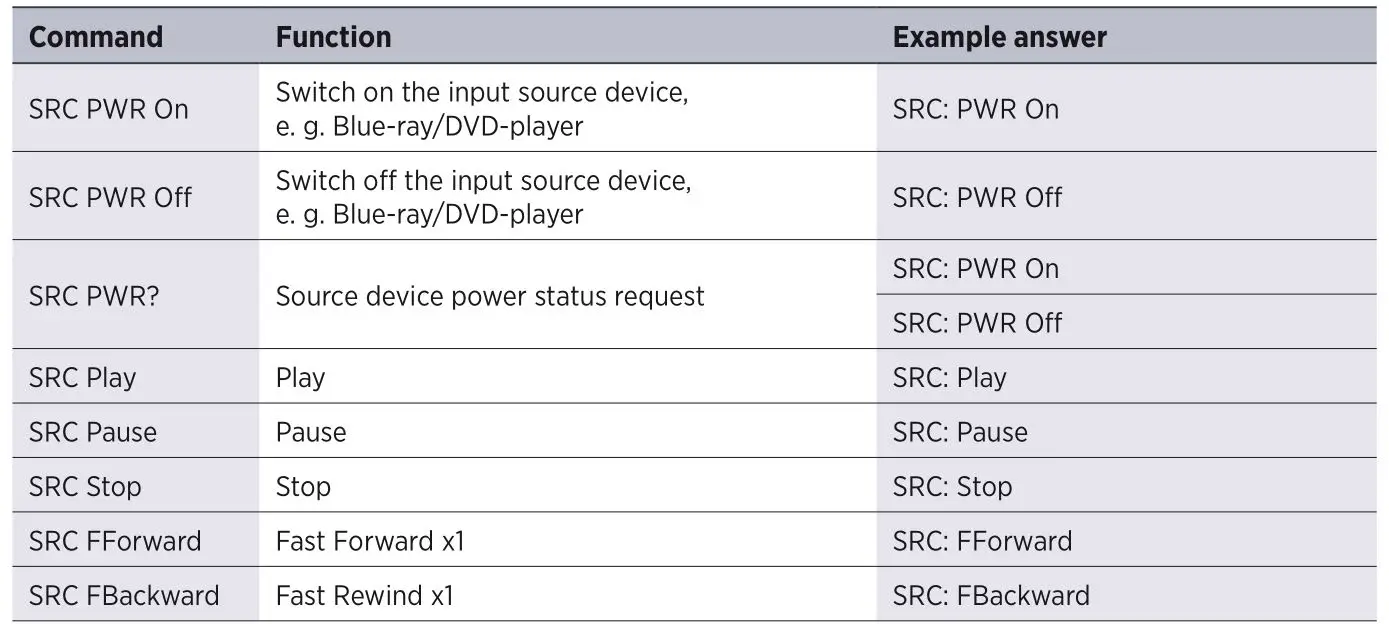Select the "SRC Play" command cell
Image resolution: width=1389 pixels, height=630 pixels.
pyautogui.click(x=82, y=378)
